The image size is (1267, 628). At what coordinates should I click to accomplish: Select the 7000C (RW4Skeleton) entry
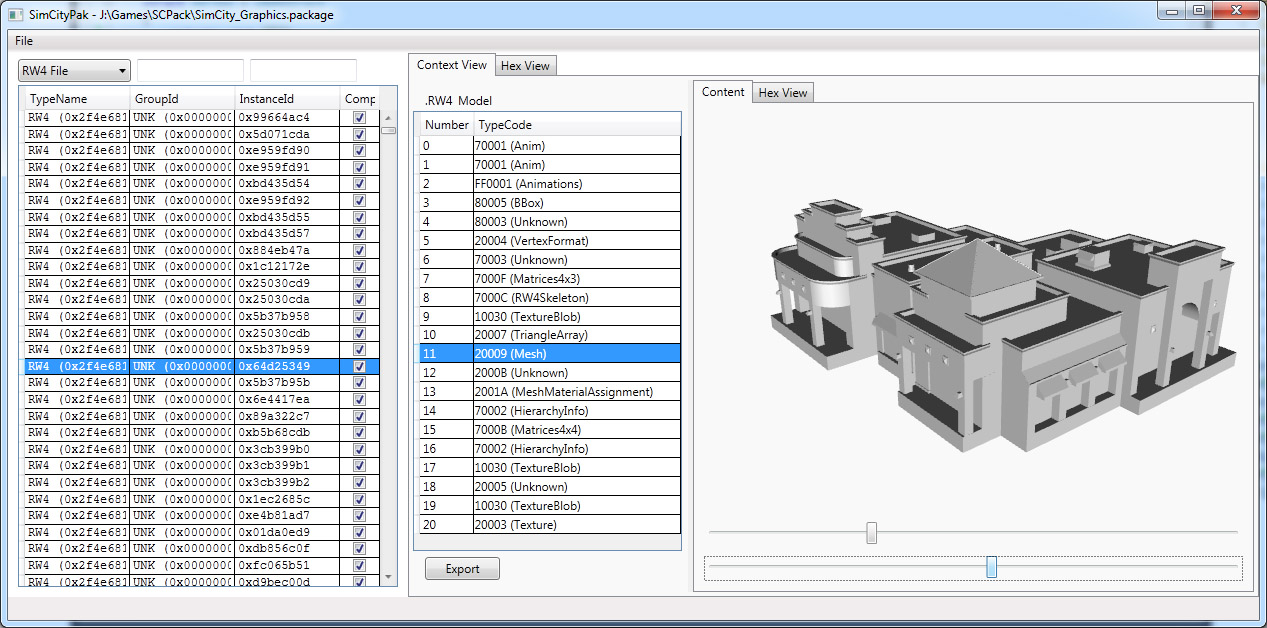point(531,297)
